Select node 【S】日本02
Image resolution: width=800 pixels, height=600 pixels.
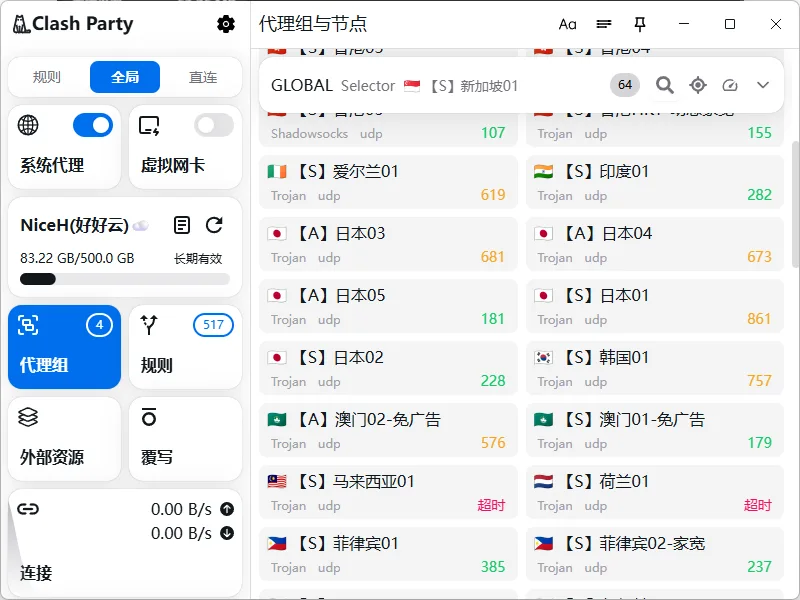388,368
